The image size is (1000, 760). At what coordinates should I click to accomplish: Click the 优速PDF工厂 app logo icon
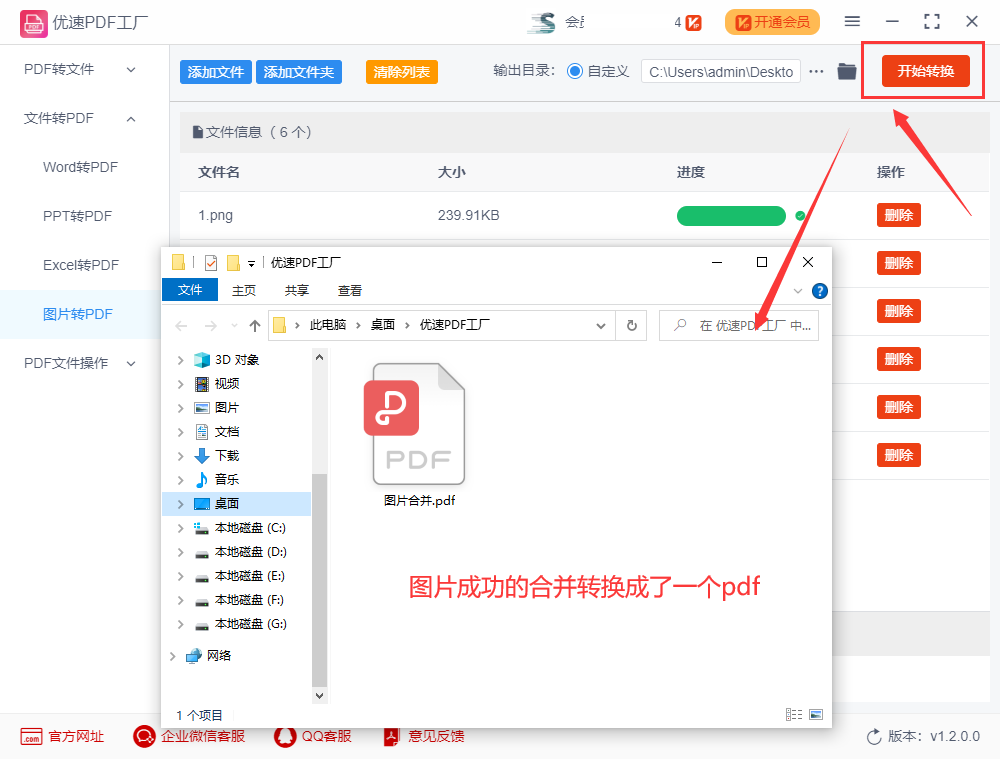click(33, 24)
